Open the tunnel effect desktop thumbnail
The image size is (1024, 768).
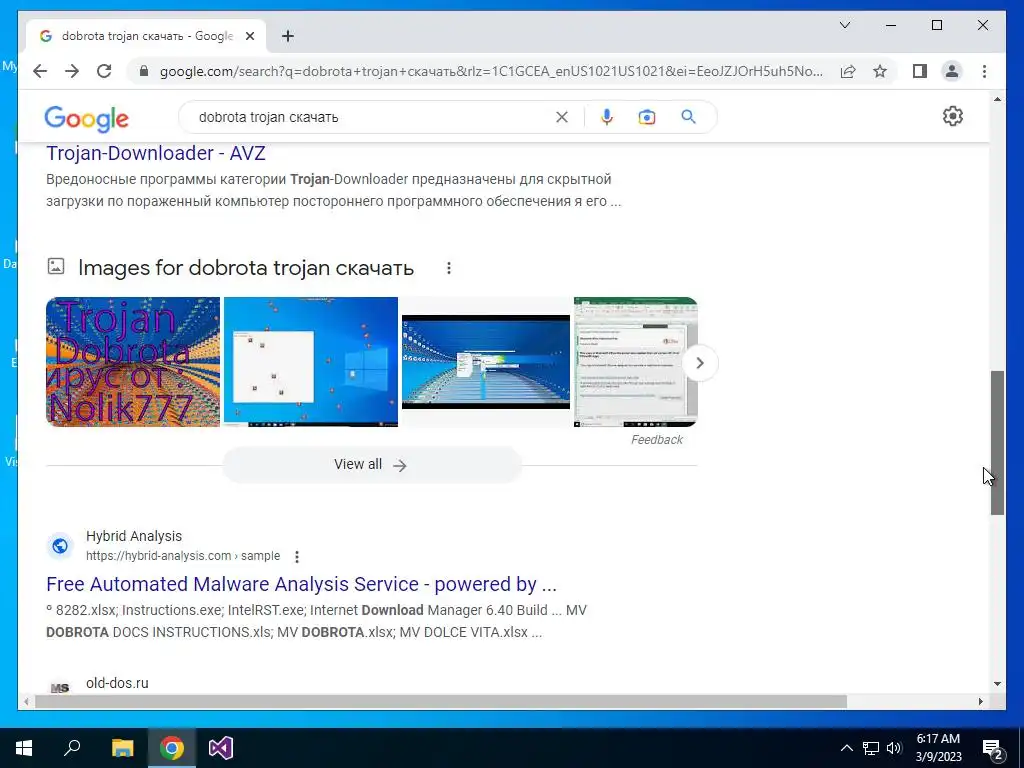tap(486, 362)
